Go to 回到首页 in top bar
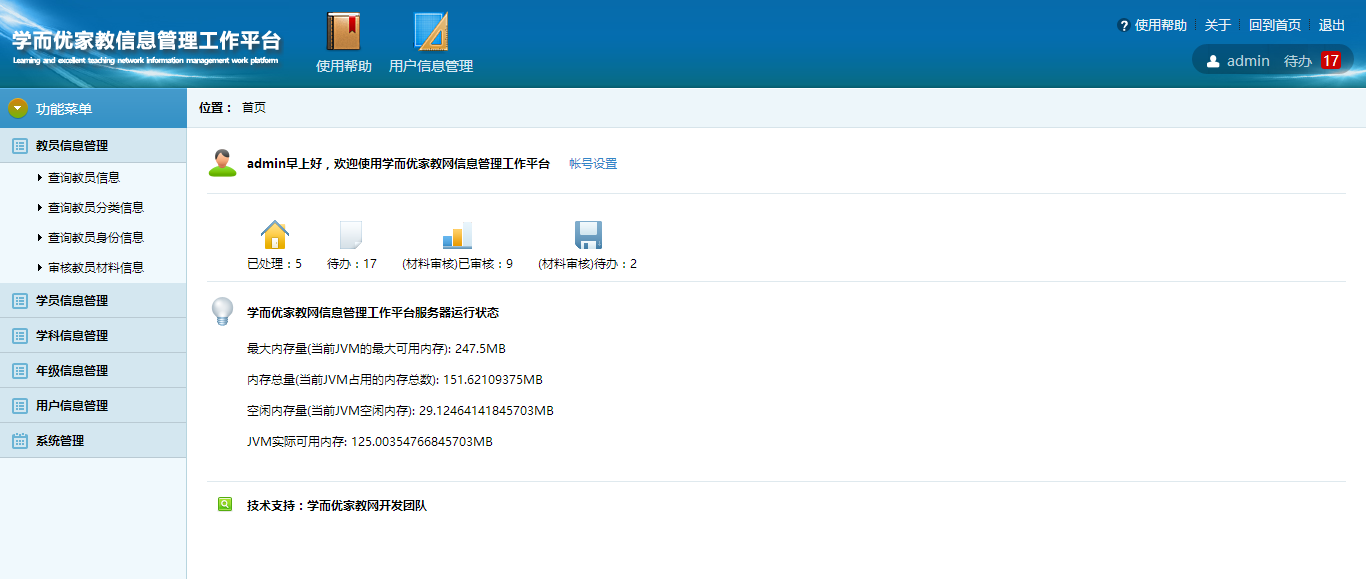 [x=1274, y=25]
